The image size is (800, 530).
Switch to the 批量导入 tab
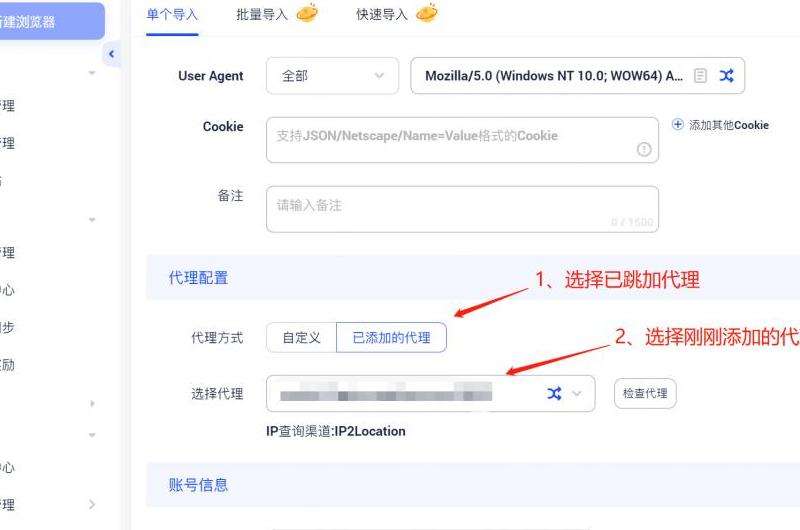pyautogui.click(x=262, y=15)
